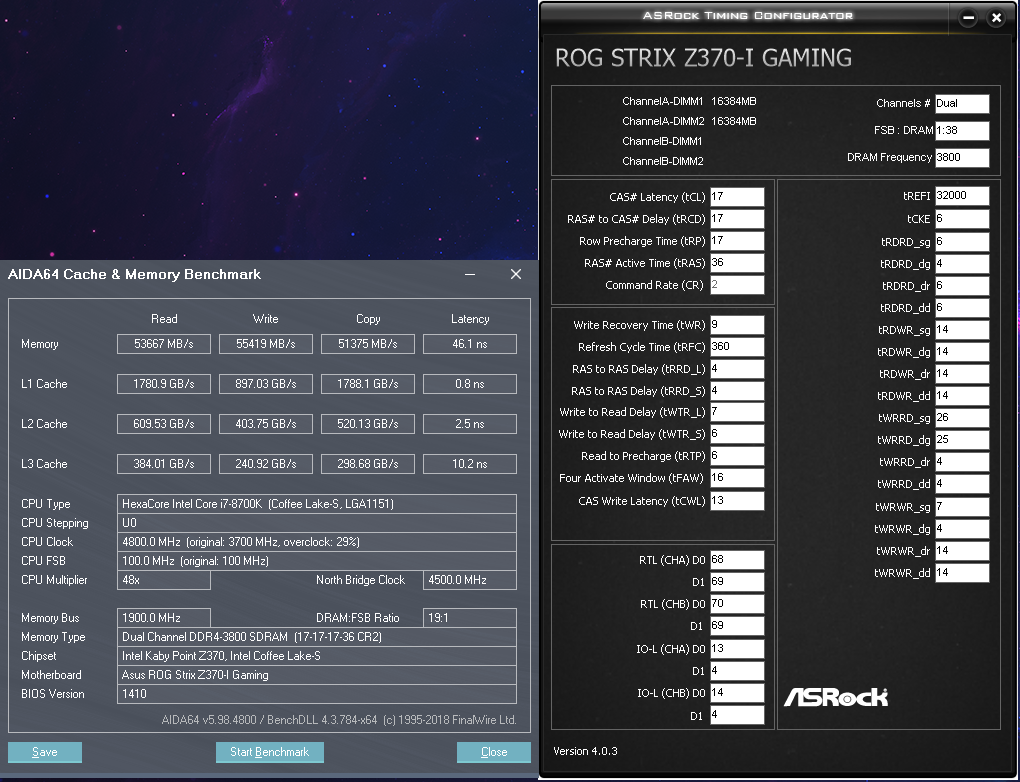The width and height of the screenshot is (1020, 782).
Task: Click the CPU Multiplier value 48x
Action: click(164, 580)
